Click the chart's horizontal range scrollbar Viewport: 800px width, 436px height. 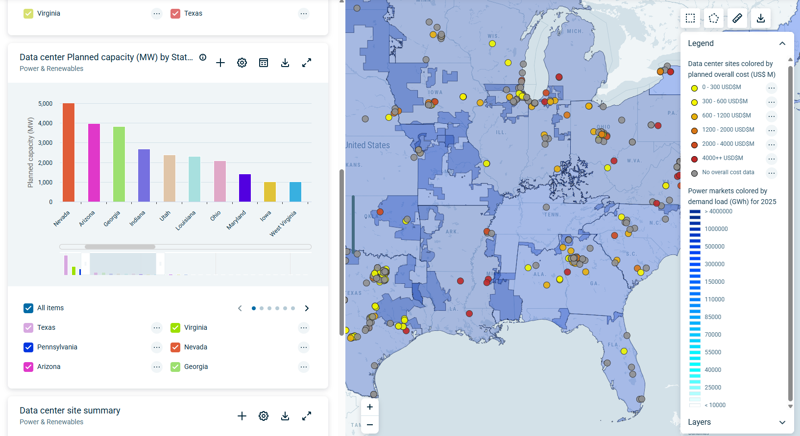(x=120, y=246)
